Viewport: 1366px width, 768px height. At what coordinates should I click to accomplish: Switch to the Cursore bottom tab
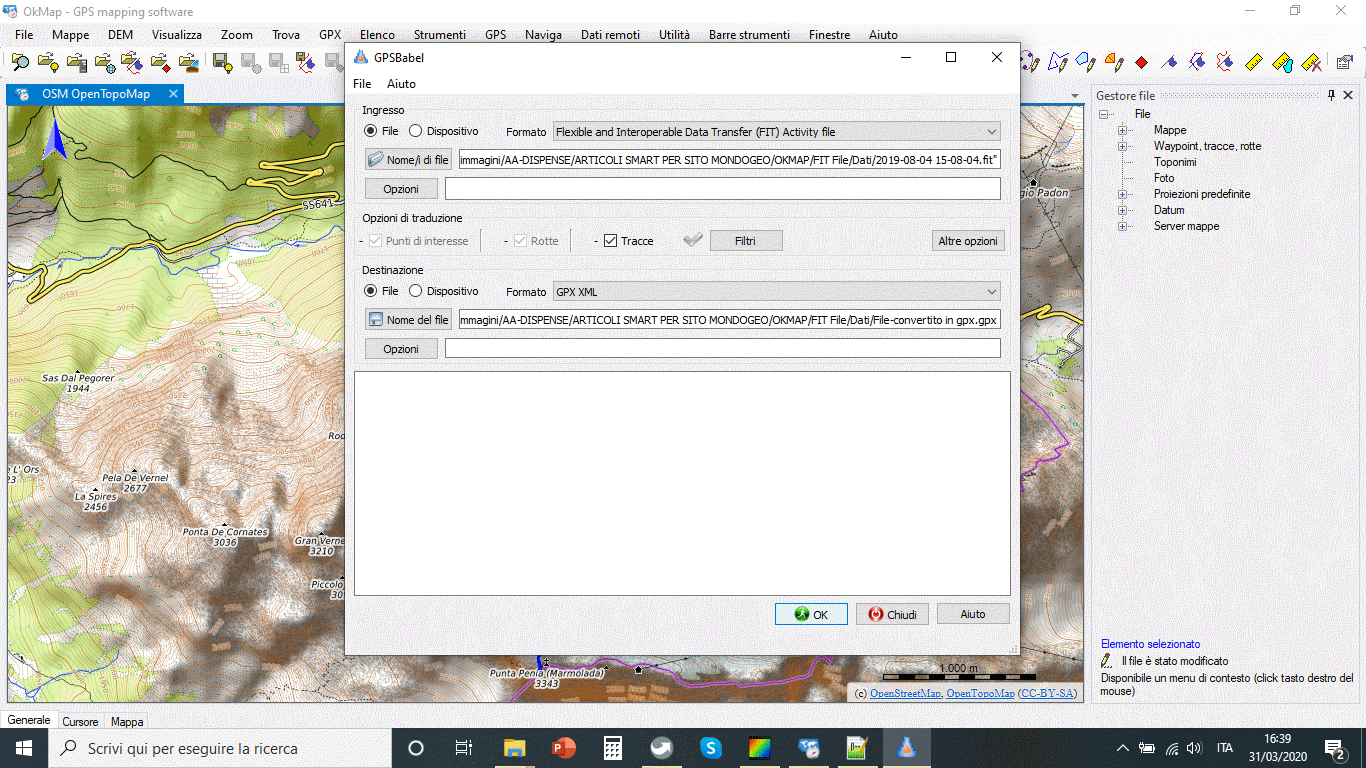coord(80,721)
